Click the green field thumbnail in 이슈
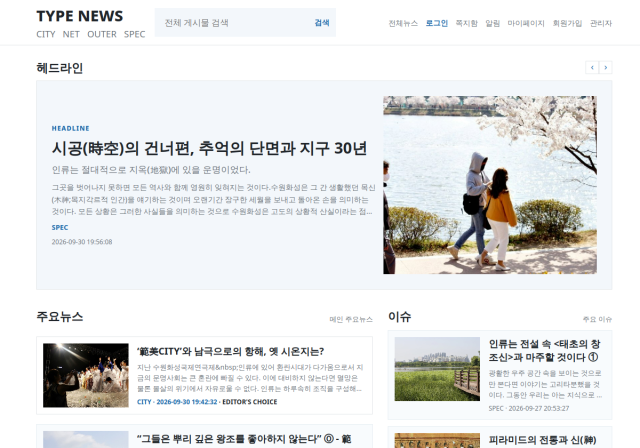This screenshot has width=640, height=448. [x=437, y=369]
